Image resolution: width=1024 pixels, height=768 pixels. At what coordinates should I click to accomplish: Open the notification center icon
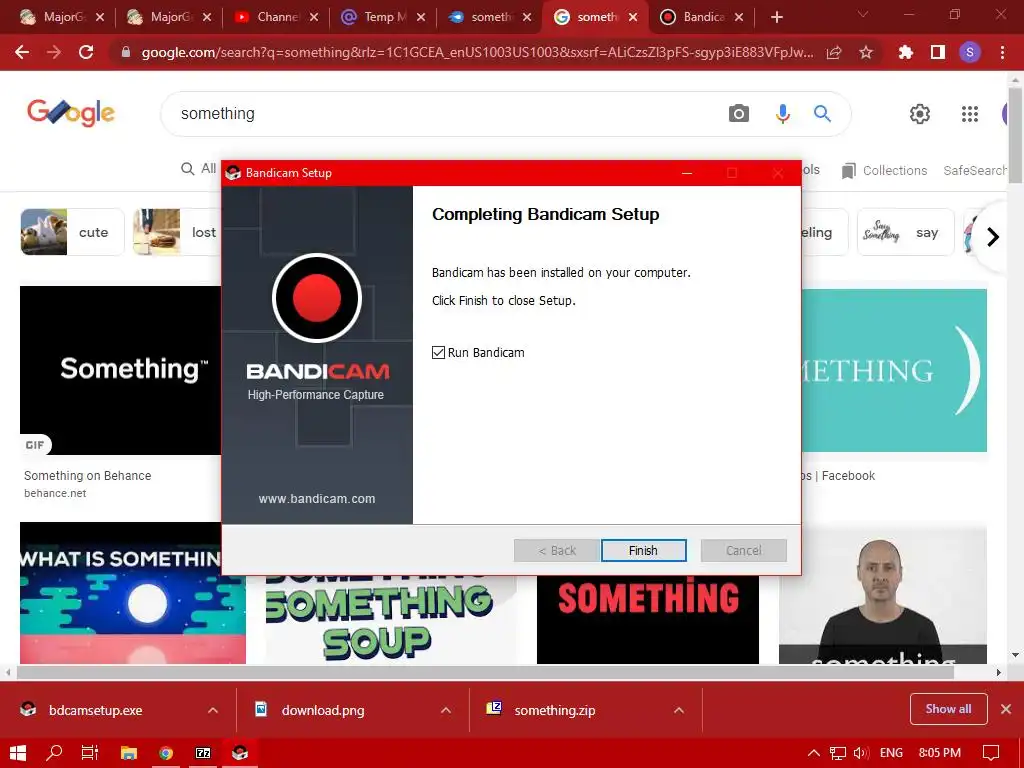click(991, 753)
